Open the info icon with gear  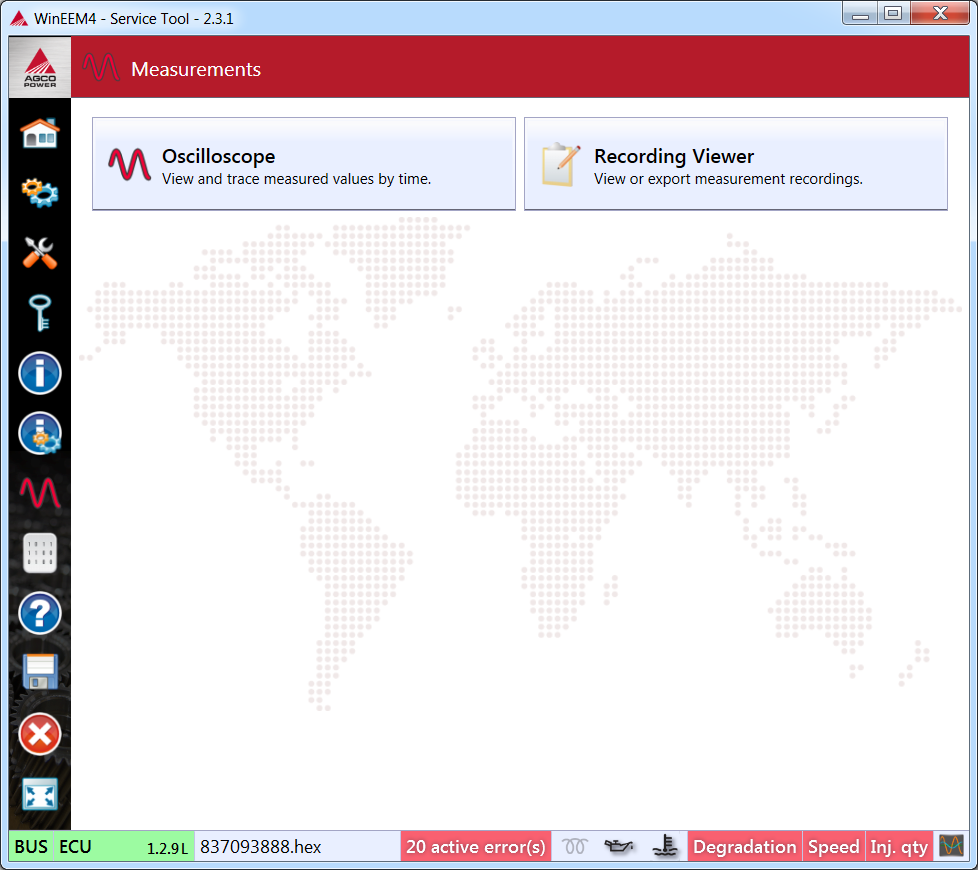pos(40,434)
